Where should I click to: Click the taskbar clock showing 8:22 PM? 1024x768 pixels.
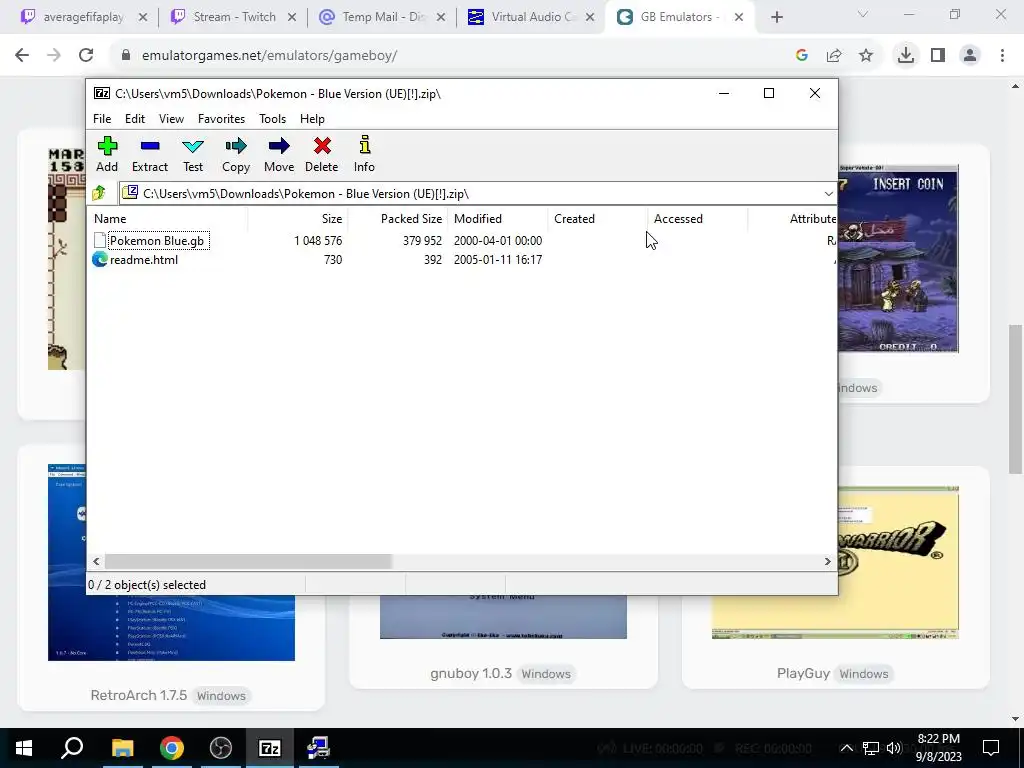point(938,748)
